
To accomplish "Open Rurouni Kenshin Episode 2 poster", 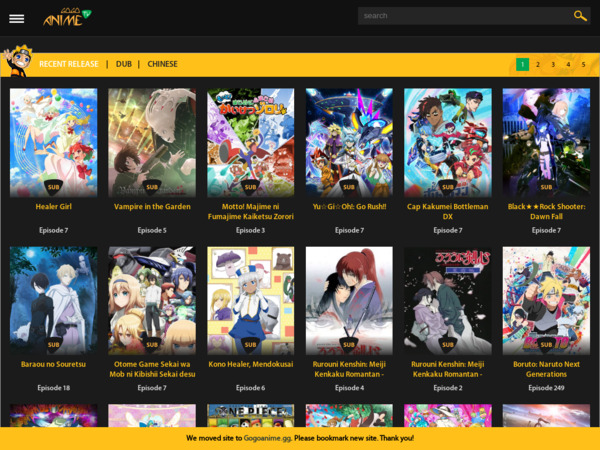I will point(448,300).
